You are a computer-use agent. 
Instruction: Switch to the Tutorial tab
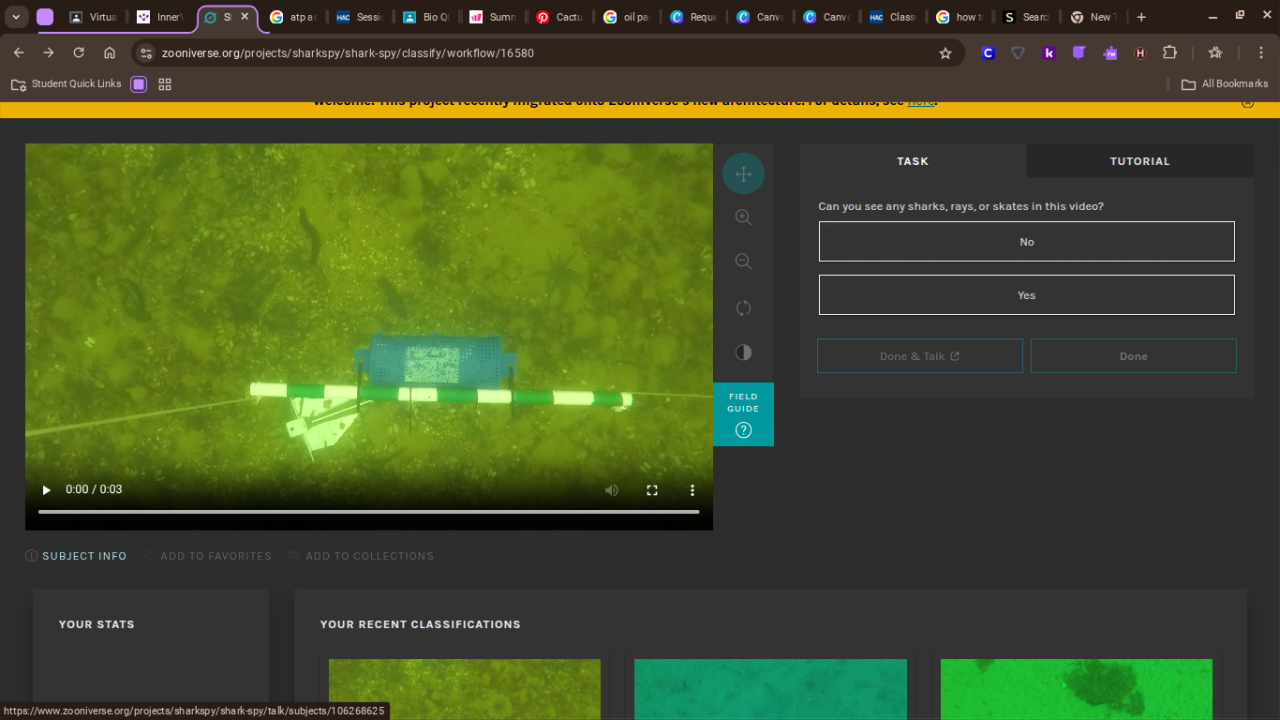coord(1139,161)
